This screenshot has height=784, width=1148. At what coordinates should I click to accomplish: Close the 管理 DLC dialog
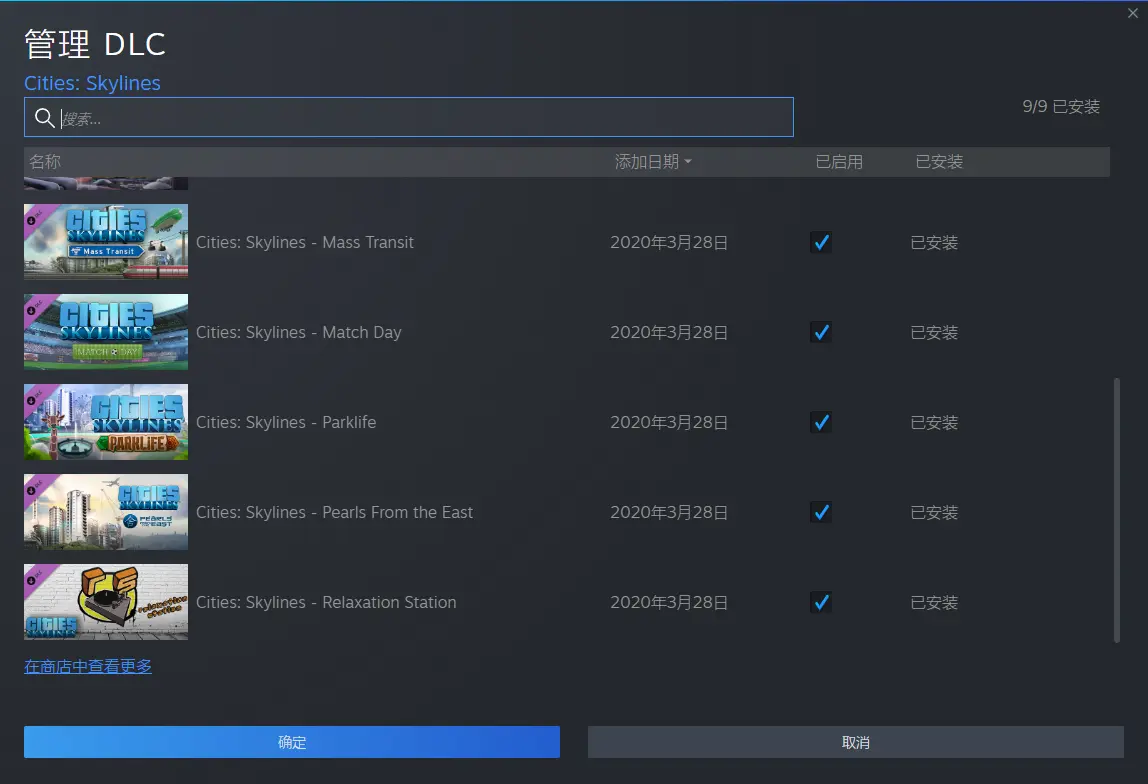(x=1133, y=13)
